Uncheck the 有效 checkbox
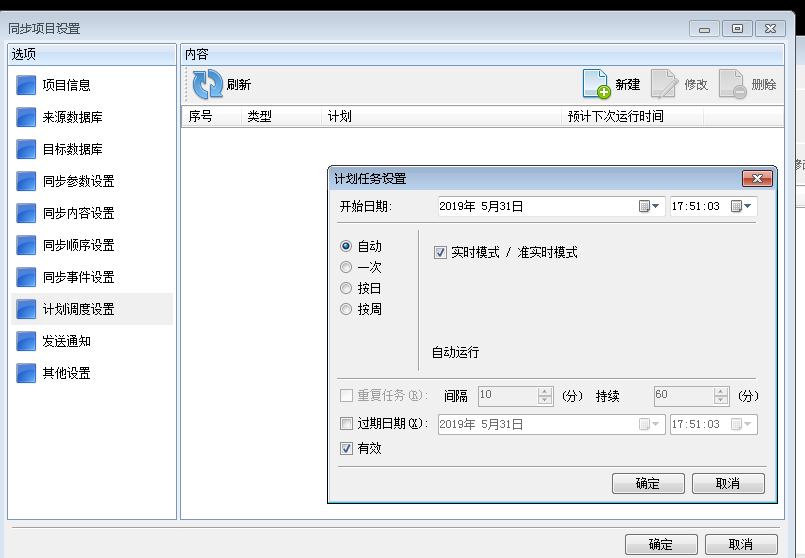805x558 pixels. click(347, 448)
